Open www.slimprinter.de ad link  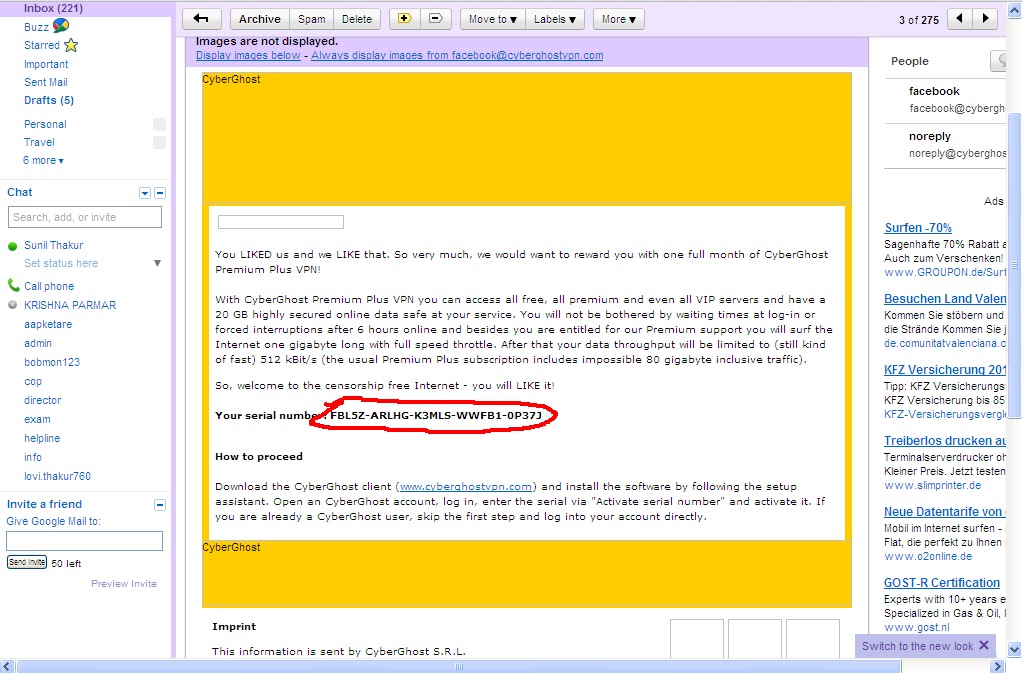click(x=933, y=485)
